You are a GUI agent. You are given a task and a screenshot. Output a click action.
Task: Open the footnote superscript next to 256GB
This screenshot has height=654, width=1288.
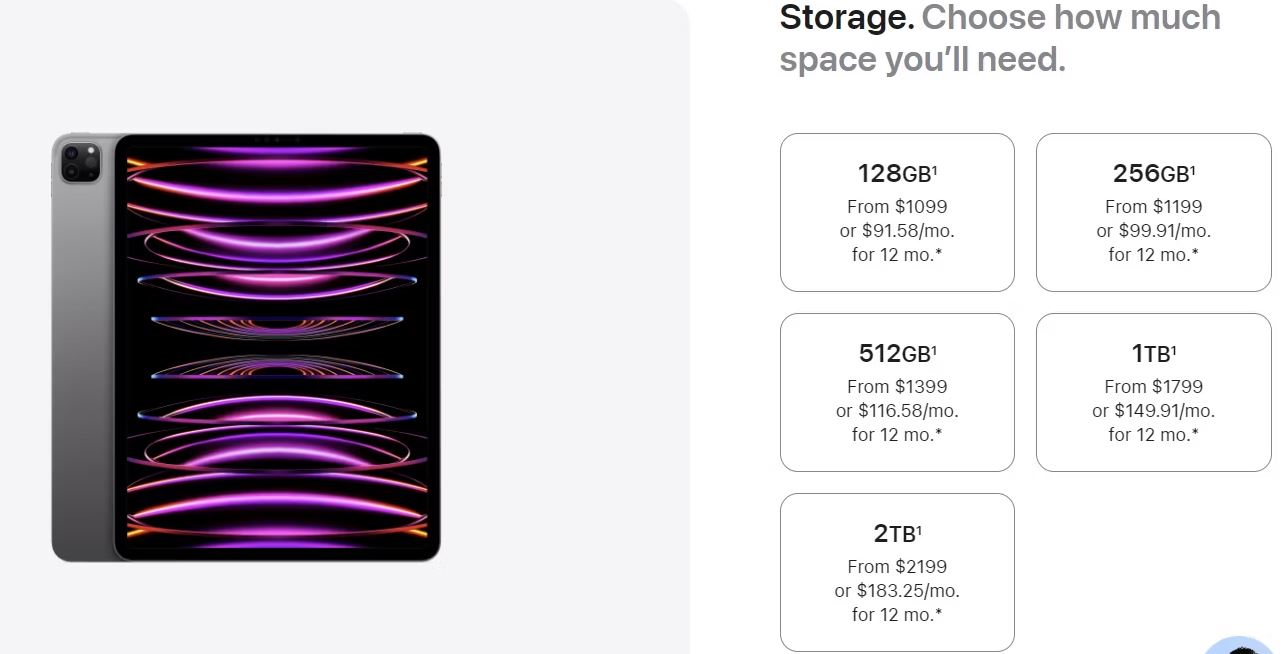(x=1192, y=169)
